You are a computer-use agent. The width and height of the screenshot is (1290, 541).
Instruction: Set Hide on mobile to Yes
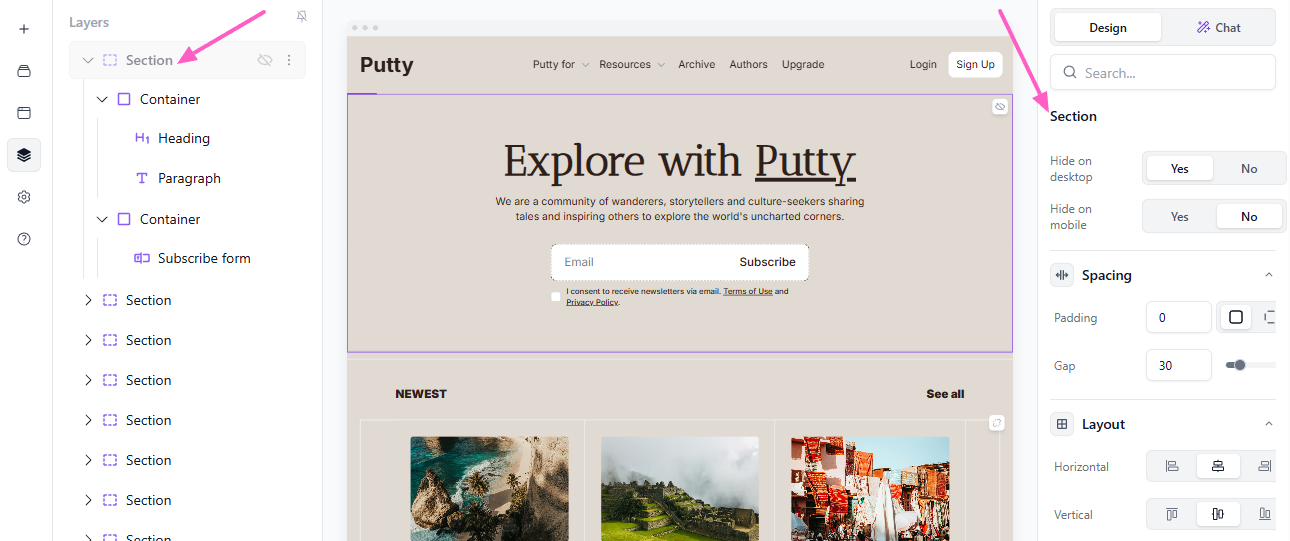pos(1180,217)
